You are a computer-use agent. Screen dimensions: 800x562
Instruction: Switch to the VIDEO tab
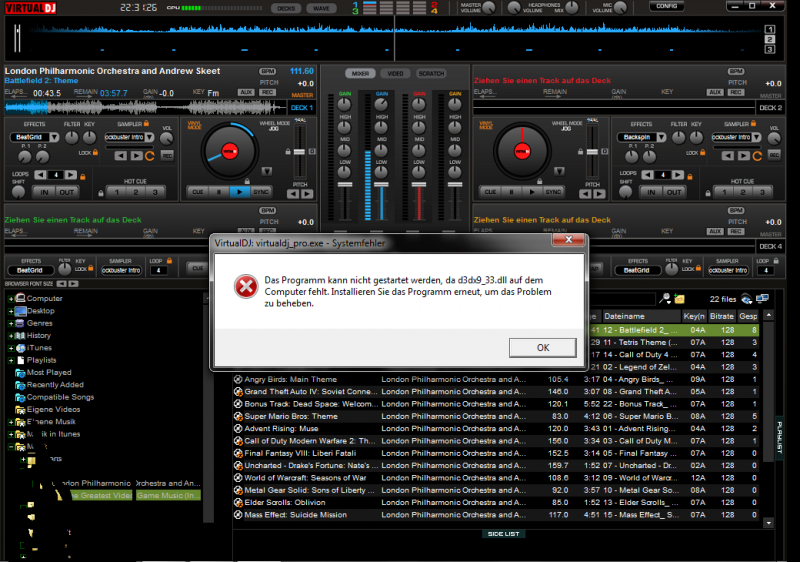(395, 73)
